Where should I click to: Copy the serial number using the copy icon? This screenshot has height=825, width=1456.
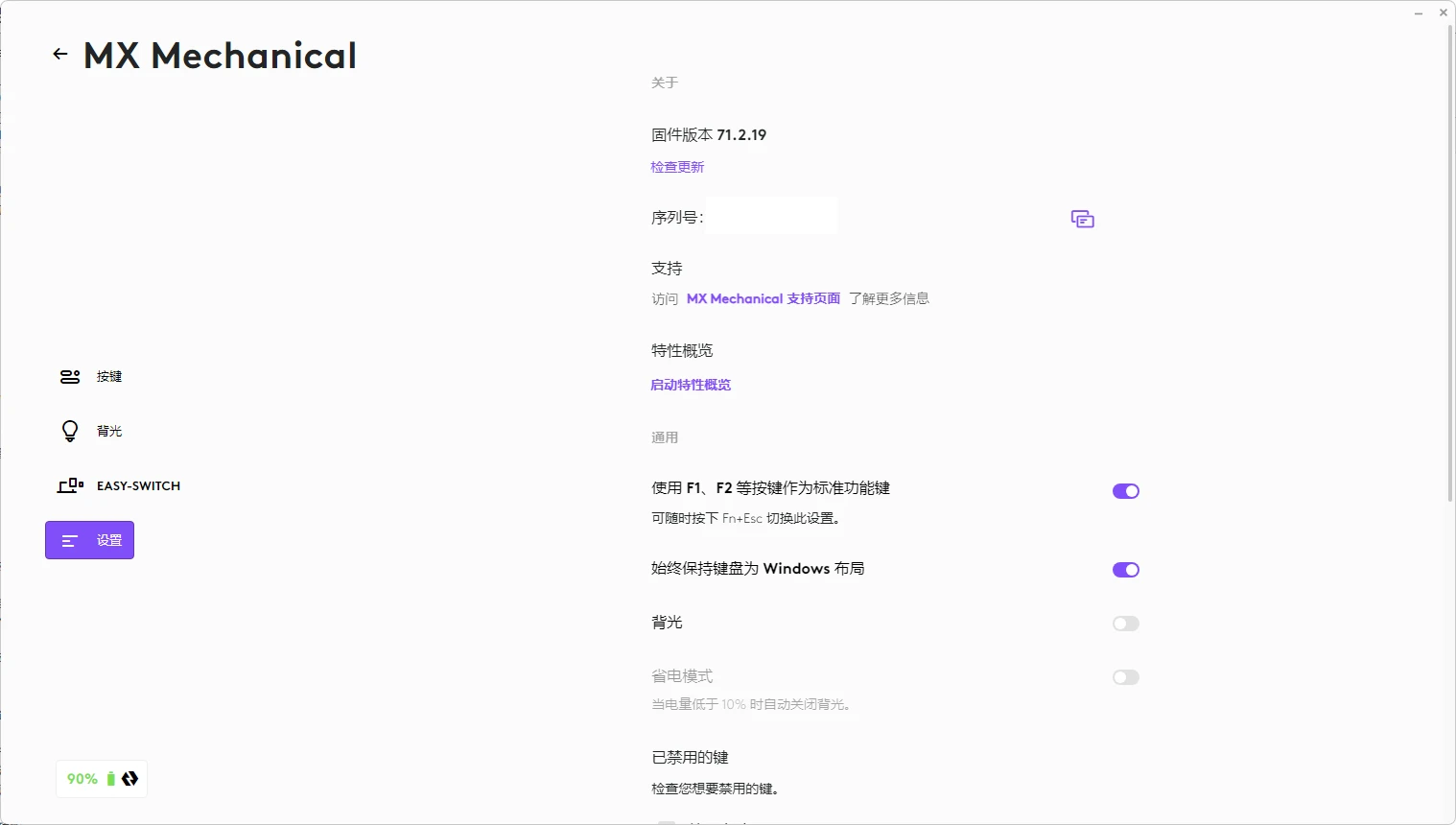(1082, 219)
